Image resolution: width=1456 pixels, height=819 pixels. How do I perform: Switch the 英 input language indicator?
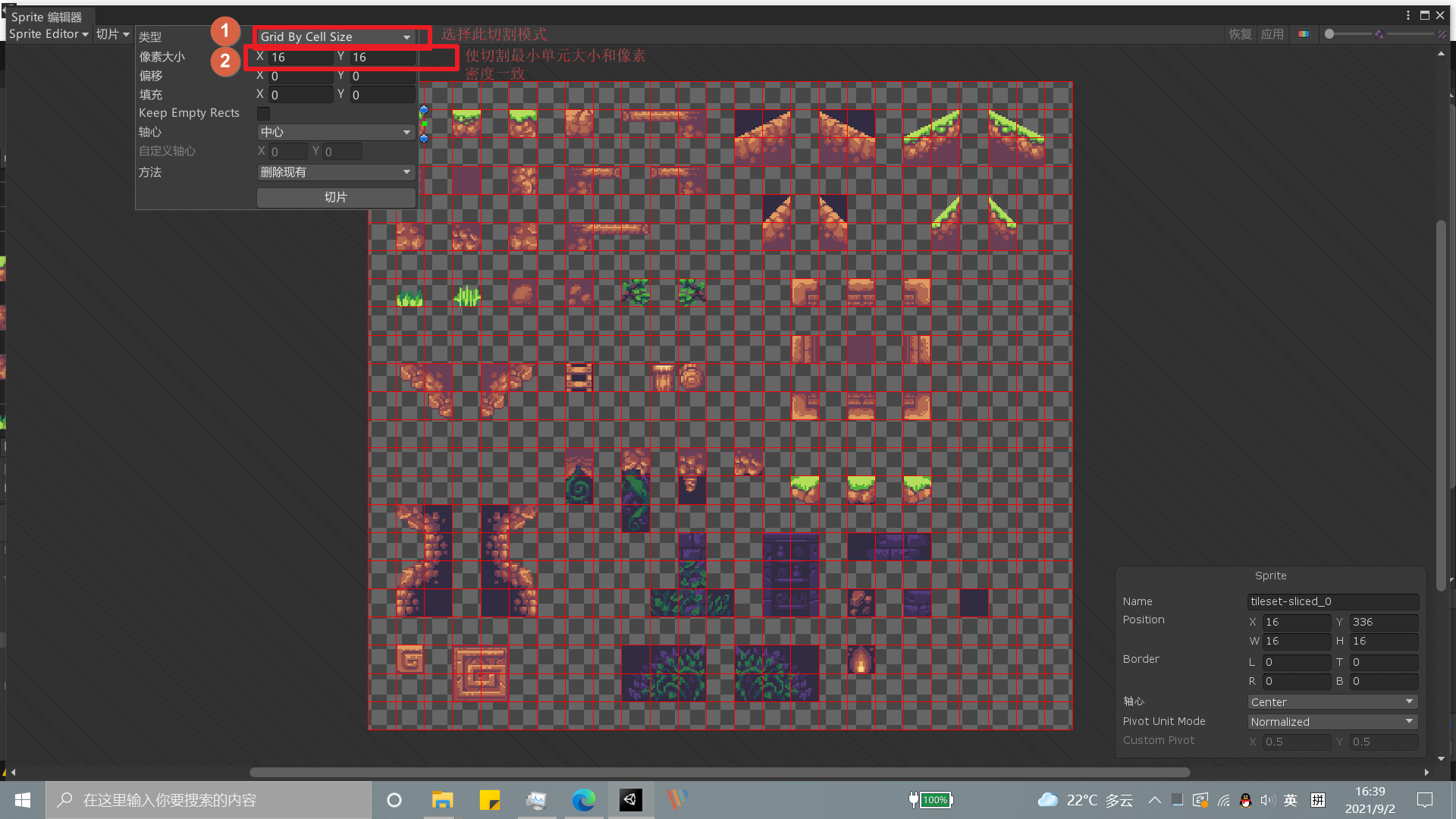click(1291, 800)
